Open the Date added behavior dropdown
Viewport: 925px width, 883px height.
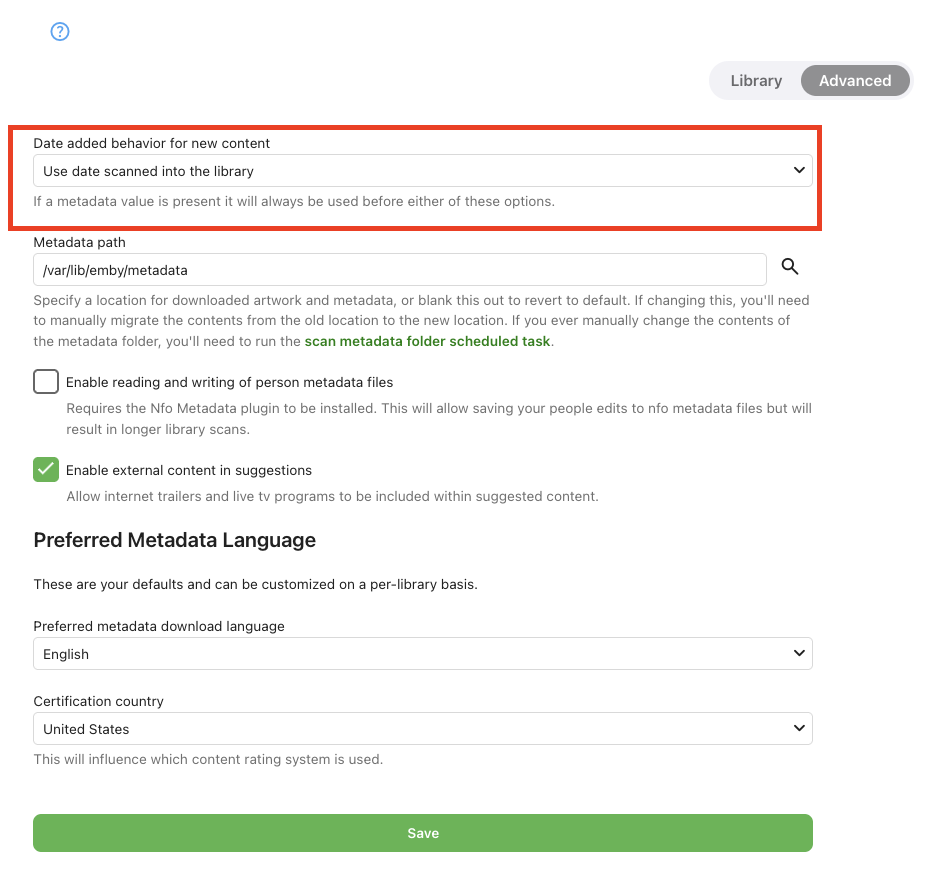[422, 171]
